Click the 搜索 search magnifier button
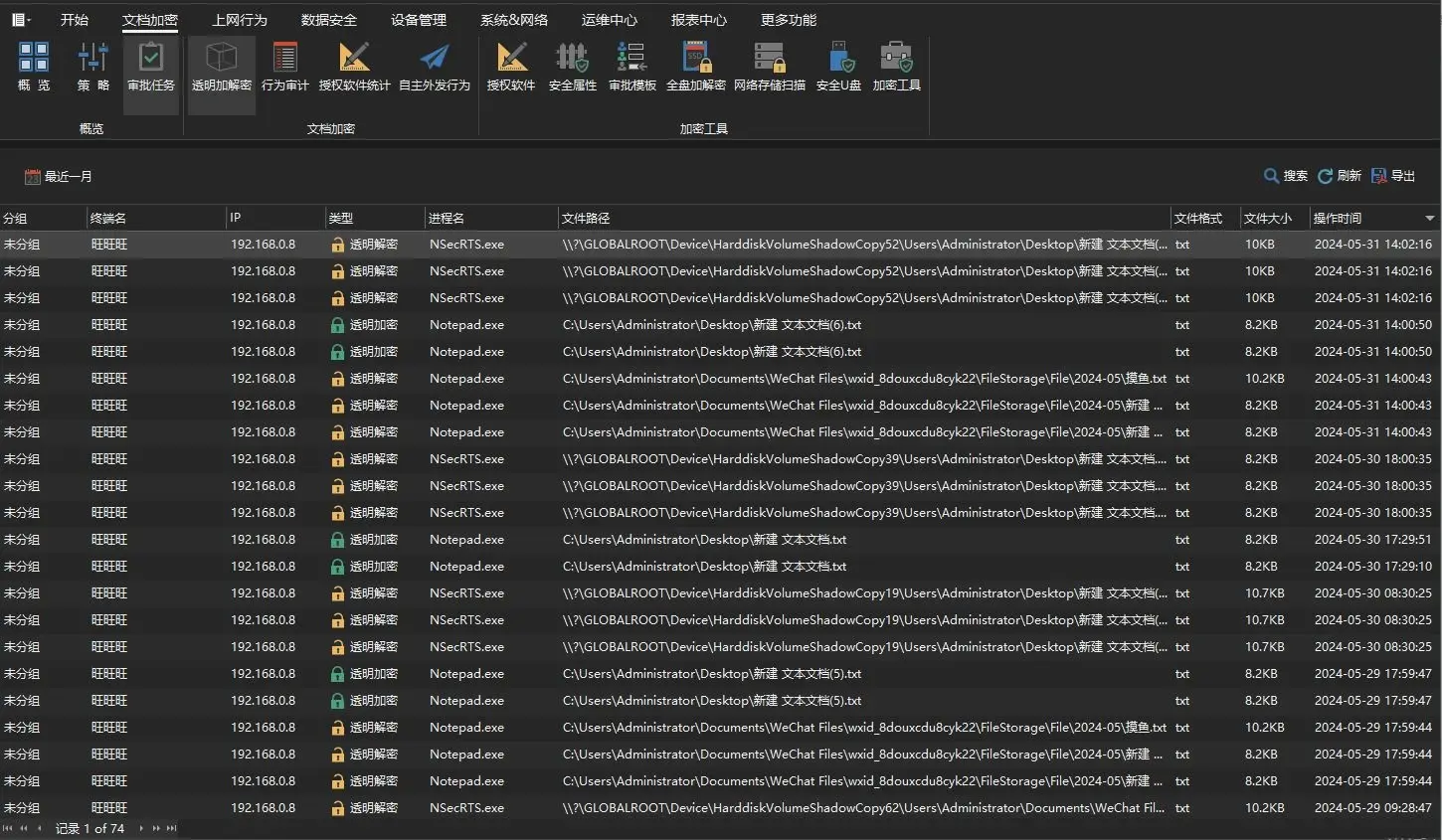This screenshot has height=840, width=1442. (x=1286, y=176)
